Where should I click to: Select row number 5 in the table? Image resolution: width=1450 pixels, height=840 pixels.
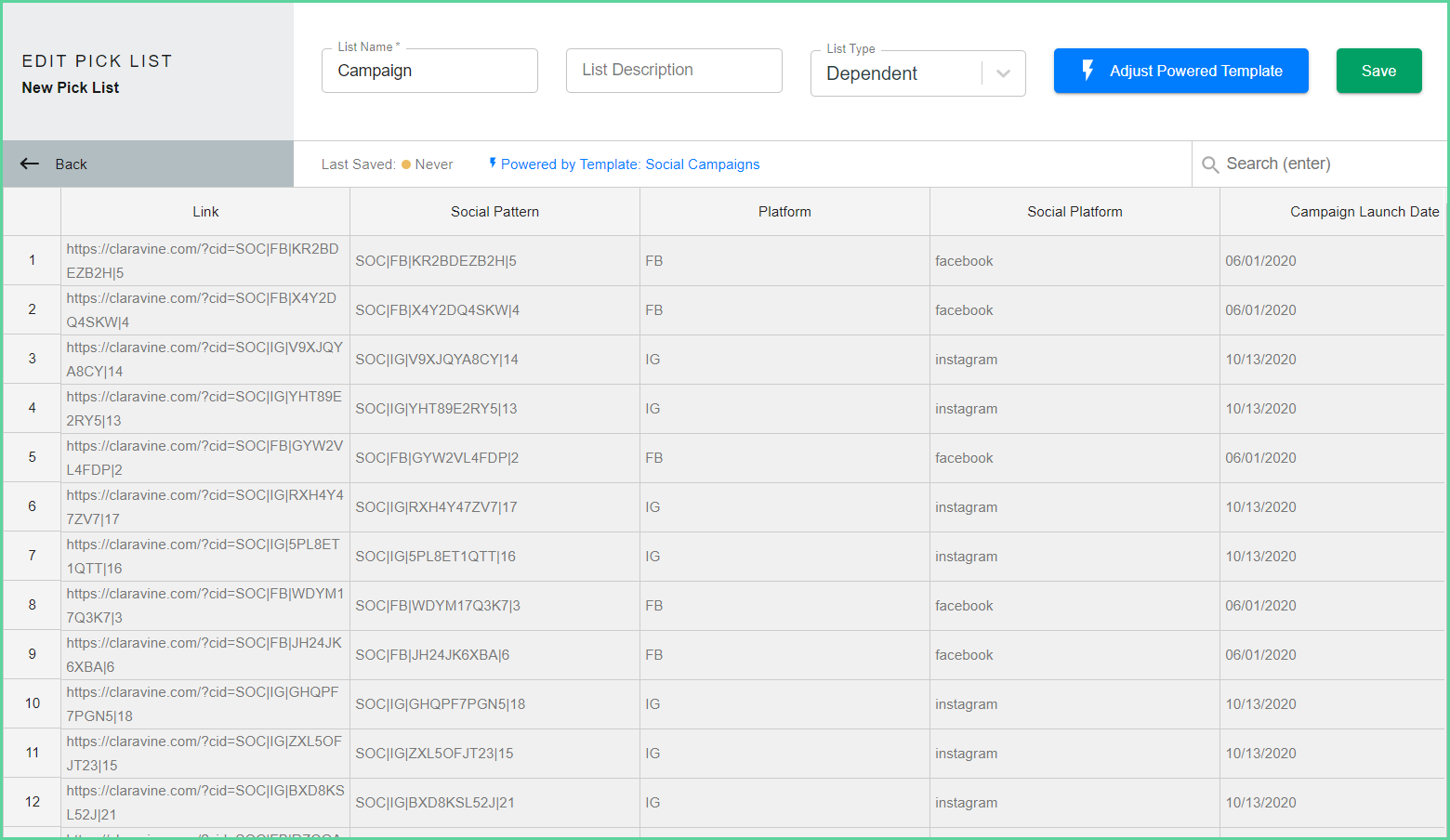click(x=32, y=457)
